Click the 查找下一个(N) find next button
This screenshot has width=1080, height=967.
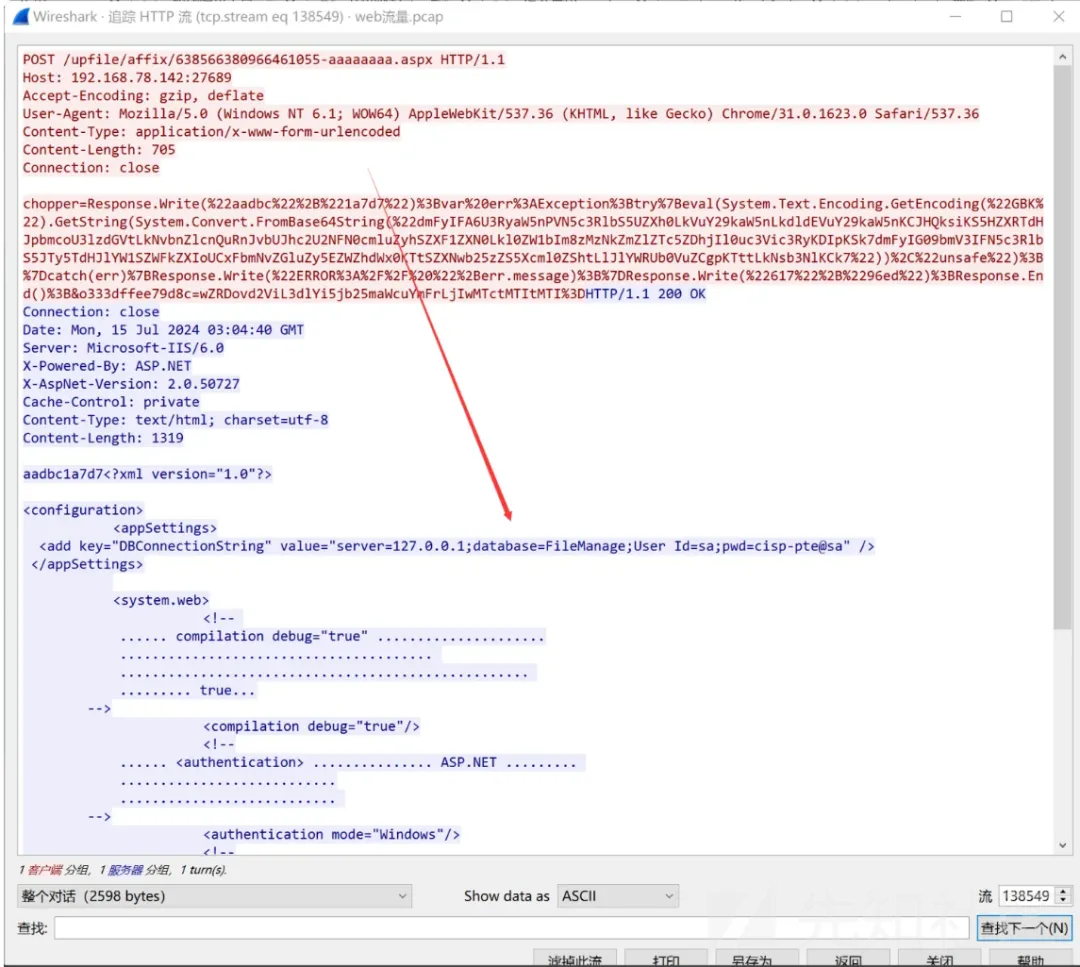tap(1024, 928)
